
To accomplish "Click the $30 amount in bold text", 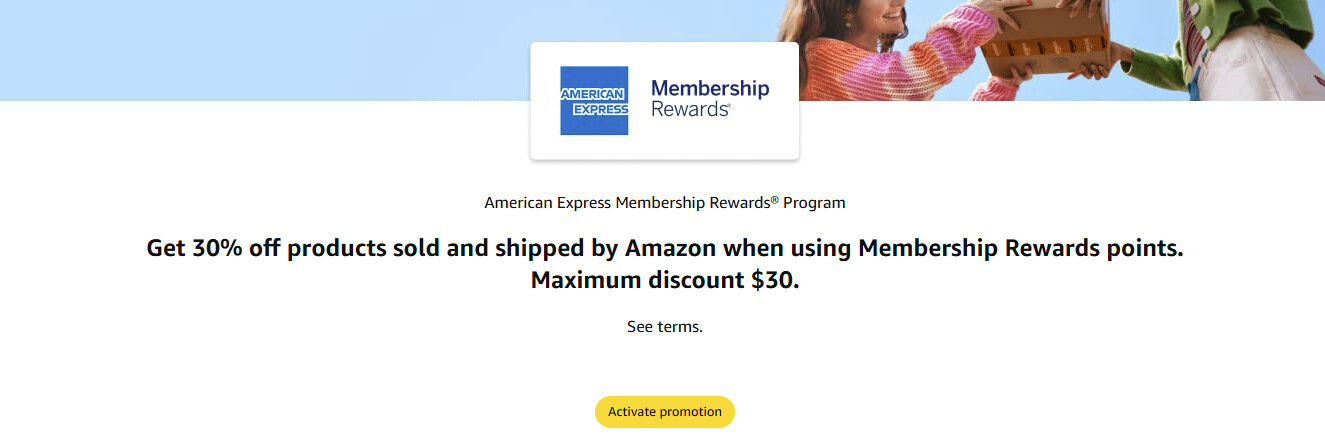I will point(772,280).
